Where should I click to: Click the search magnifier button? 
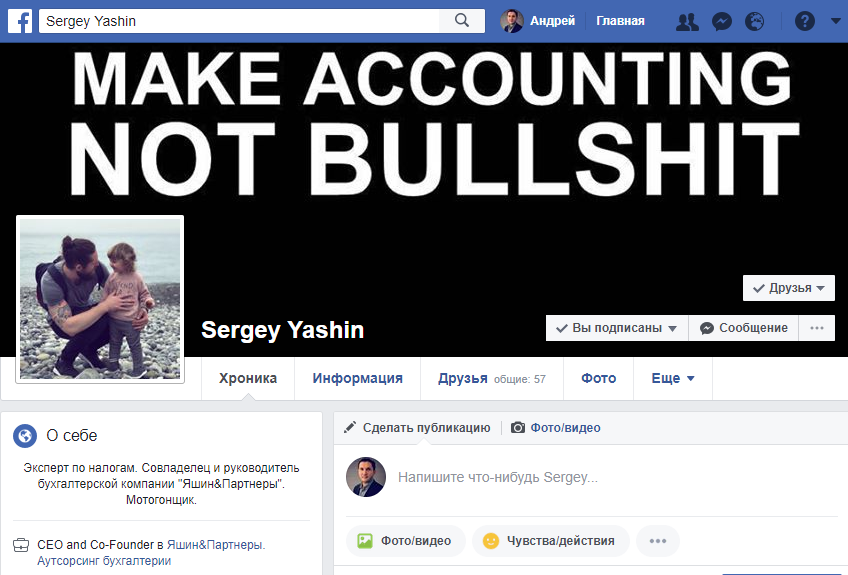[462, 21]
